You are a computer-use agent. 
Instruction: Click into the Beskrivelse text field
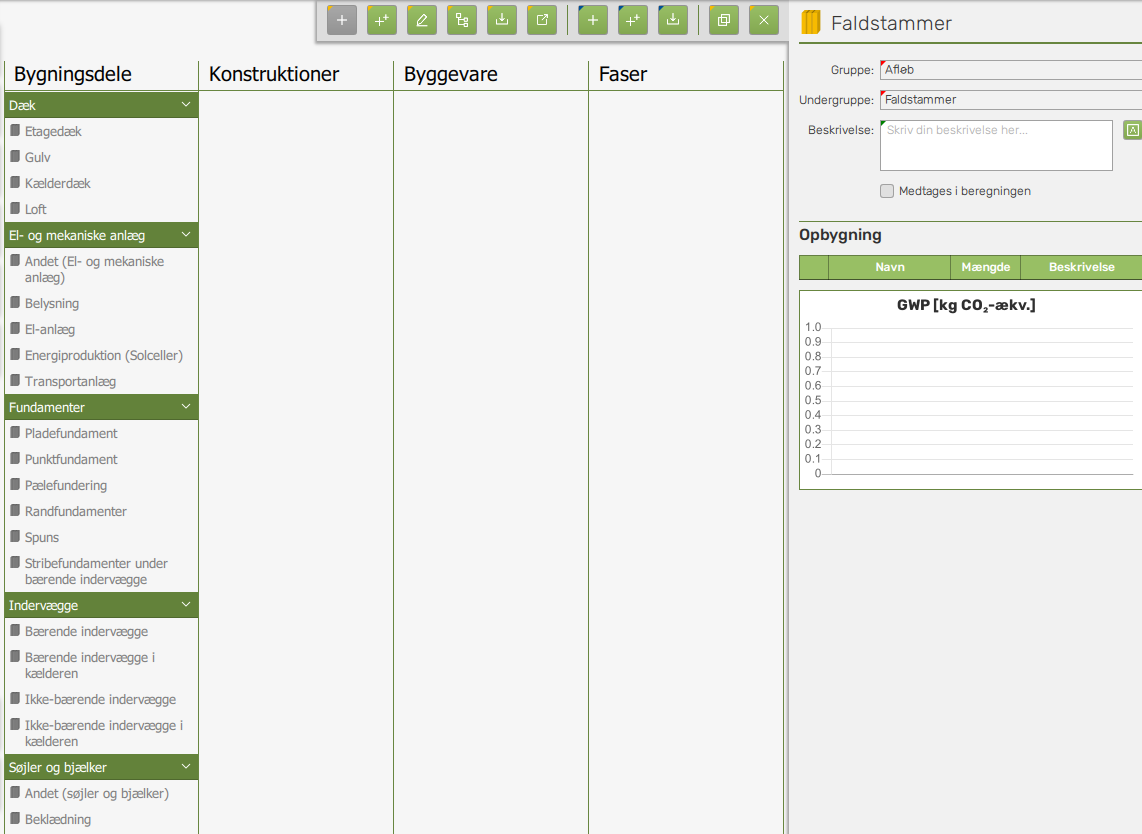995,146
